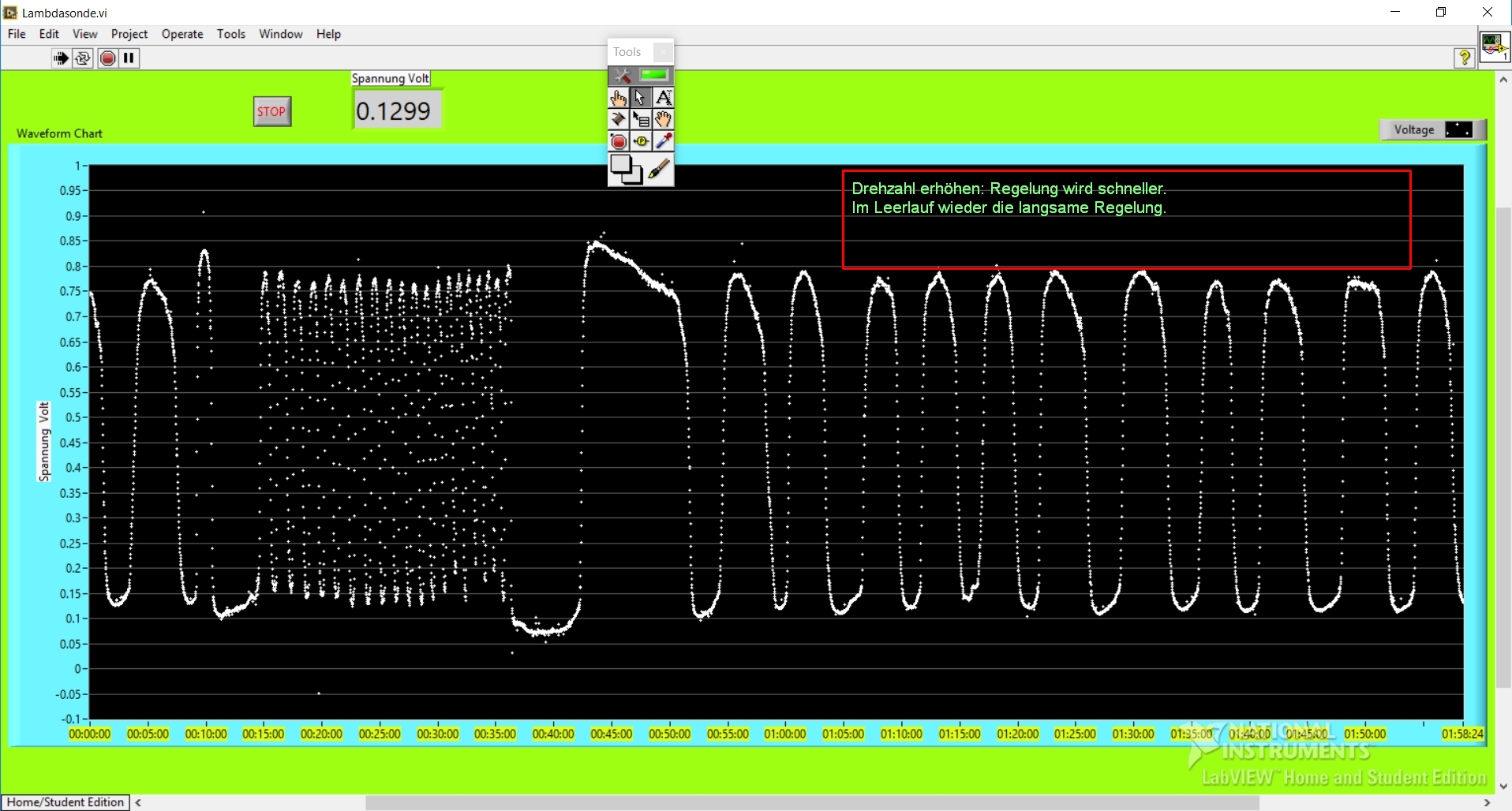Select the Edit Text tool
This screenshot has height=811, width=1512.
pos(664,98)
